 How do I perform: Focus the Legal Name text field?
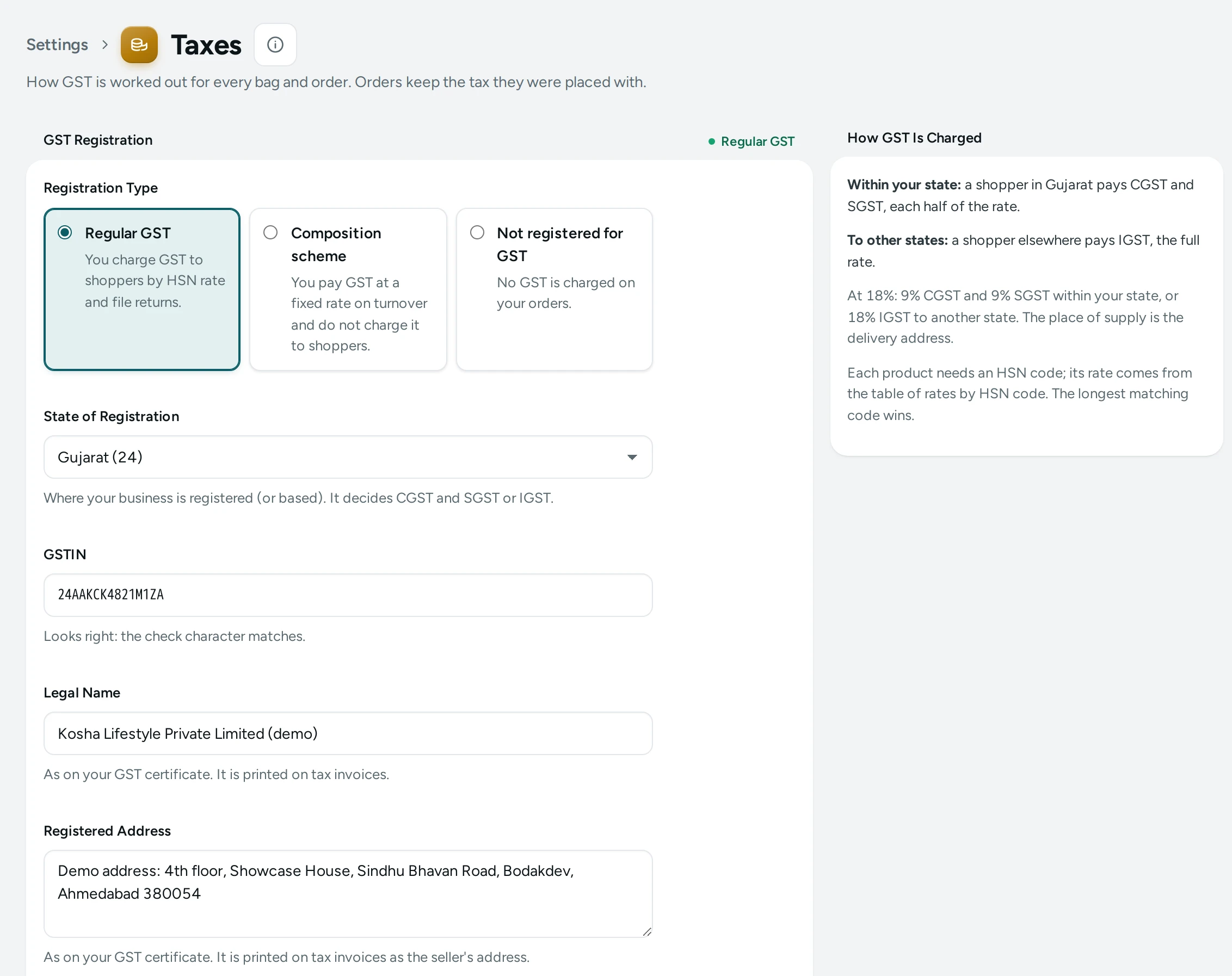[x=348, y=733]
